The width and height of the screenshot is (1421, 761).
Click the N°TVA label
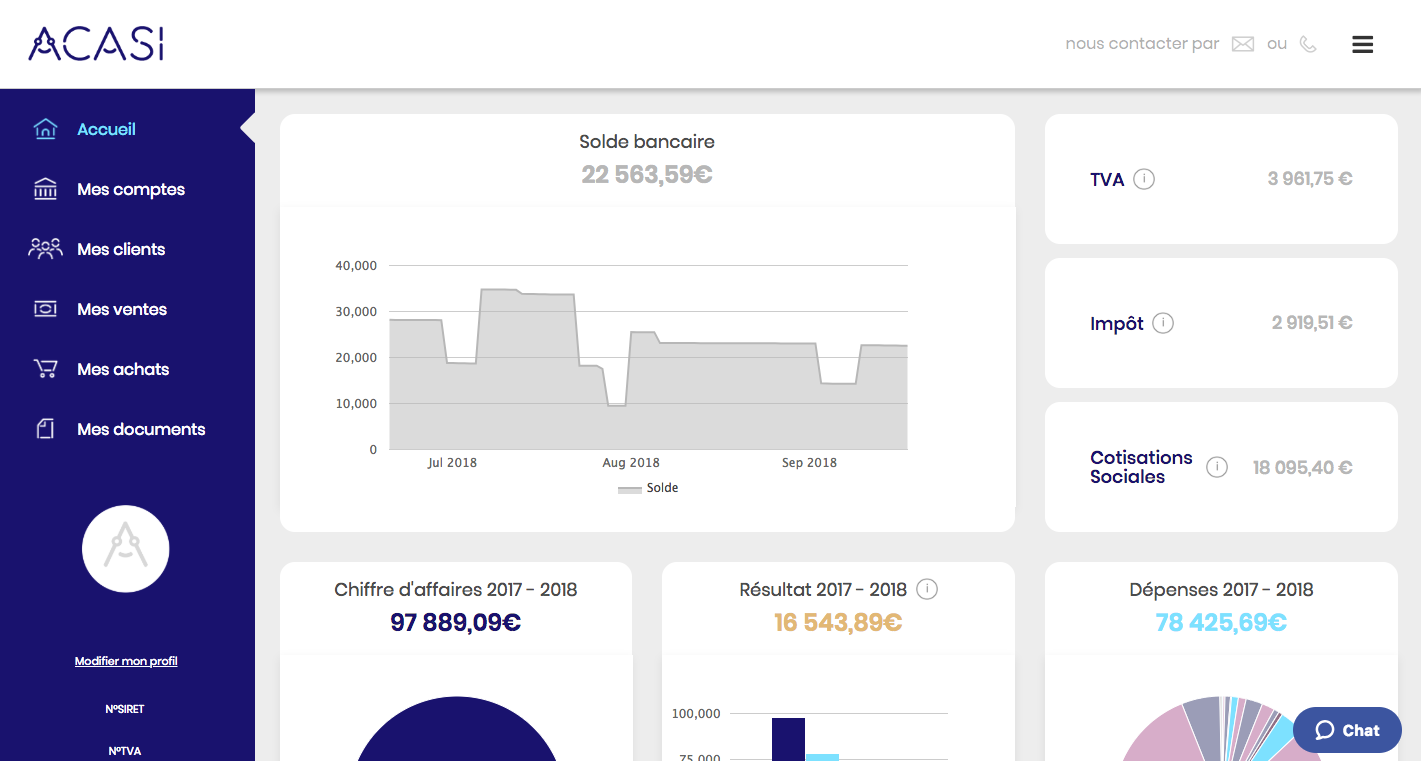pyautogui.click(x=126, y=751)
